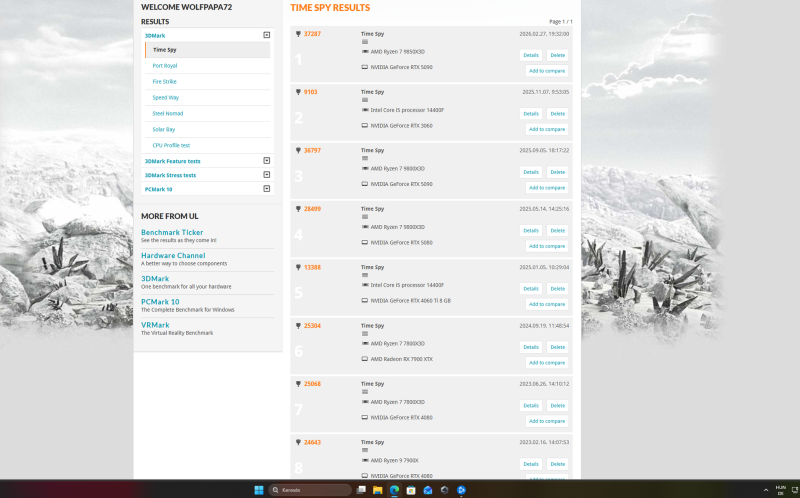
Task: Click the Intel Core i5 processor 14400F text in result 2
Action: pyautogui.click(x=407, y=110)
